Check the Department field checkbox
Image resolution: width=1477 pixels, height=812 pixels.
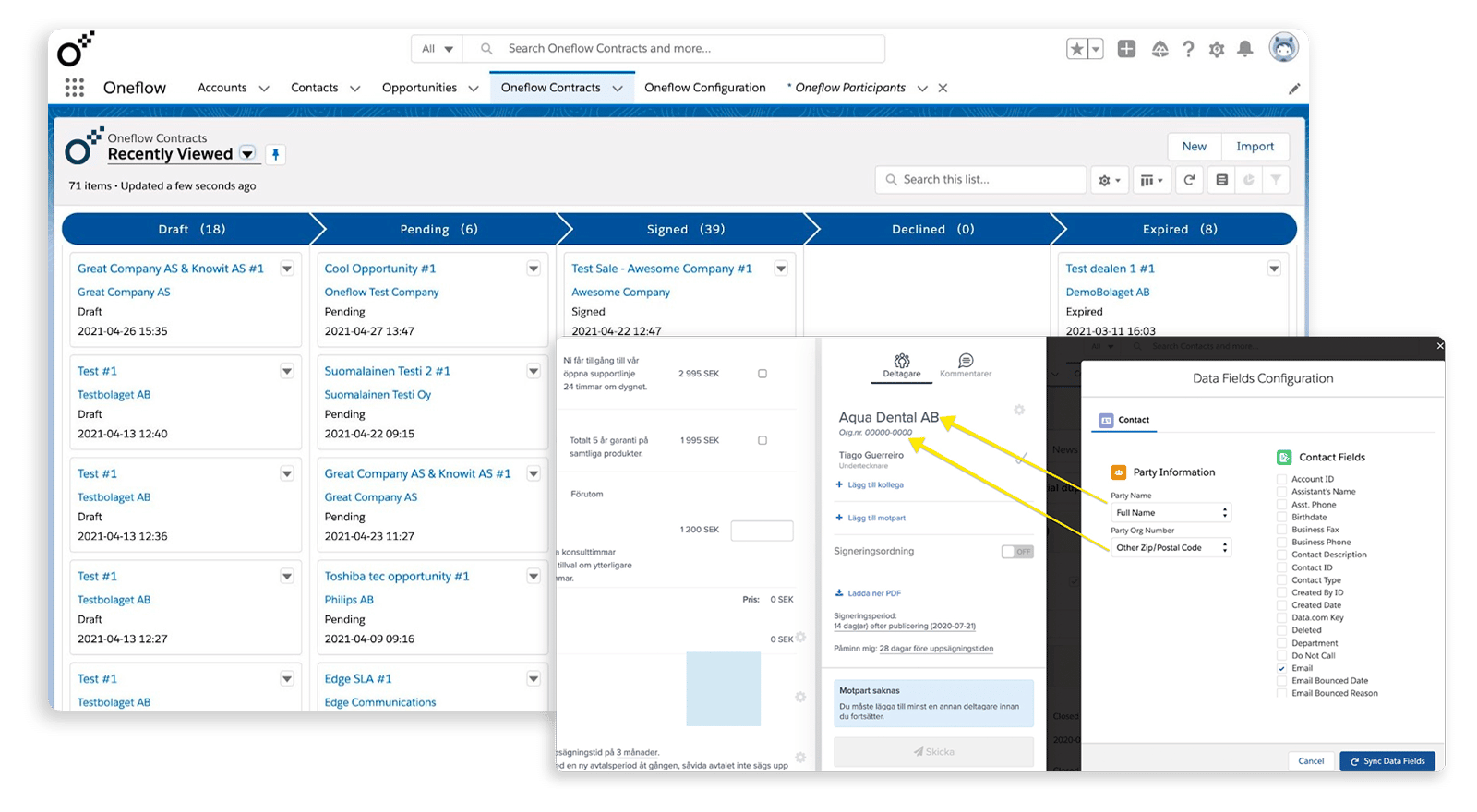click(x=1282, y=643)
